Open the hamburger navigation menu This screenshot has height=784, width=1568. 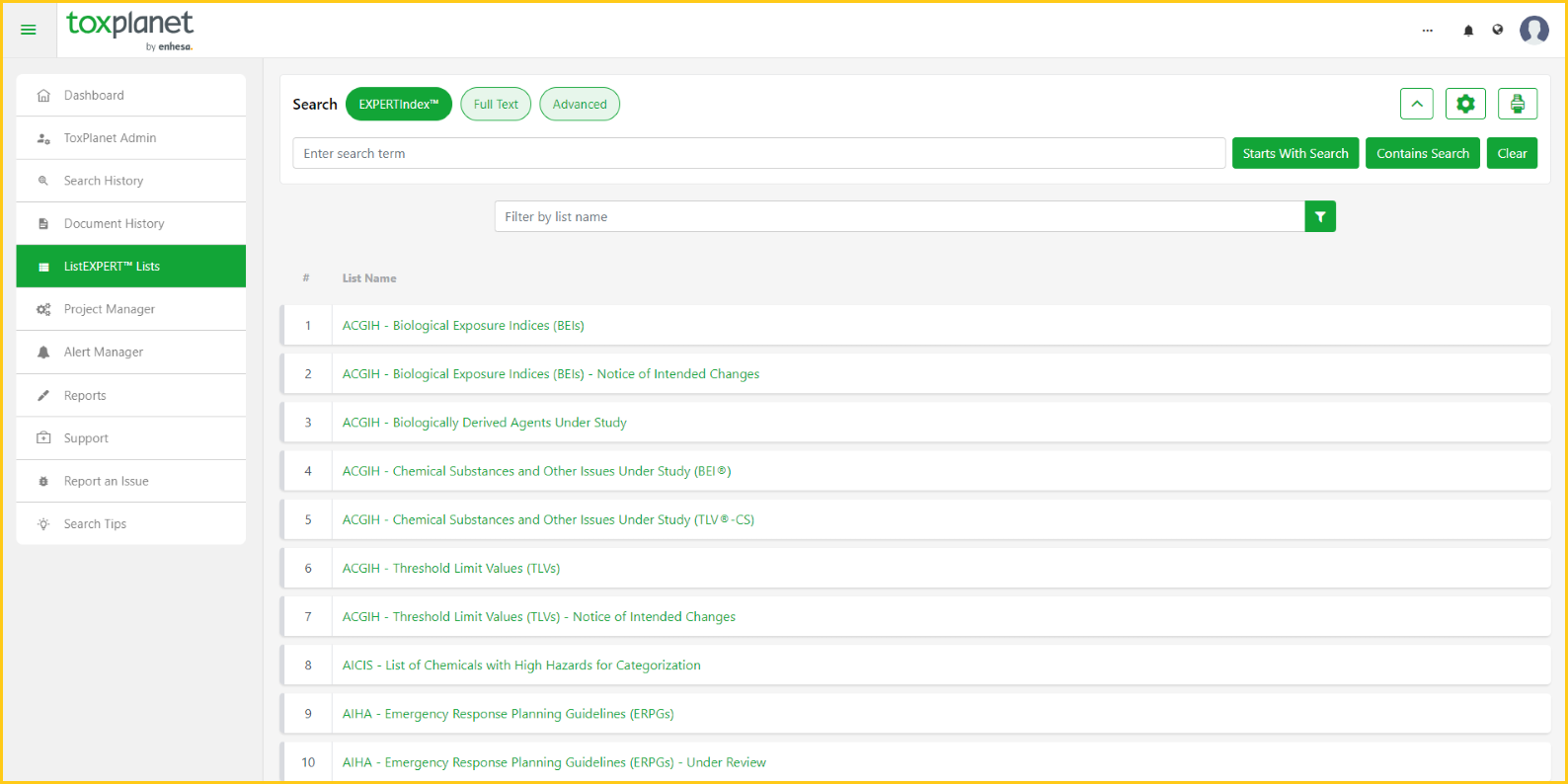29,30
